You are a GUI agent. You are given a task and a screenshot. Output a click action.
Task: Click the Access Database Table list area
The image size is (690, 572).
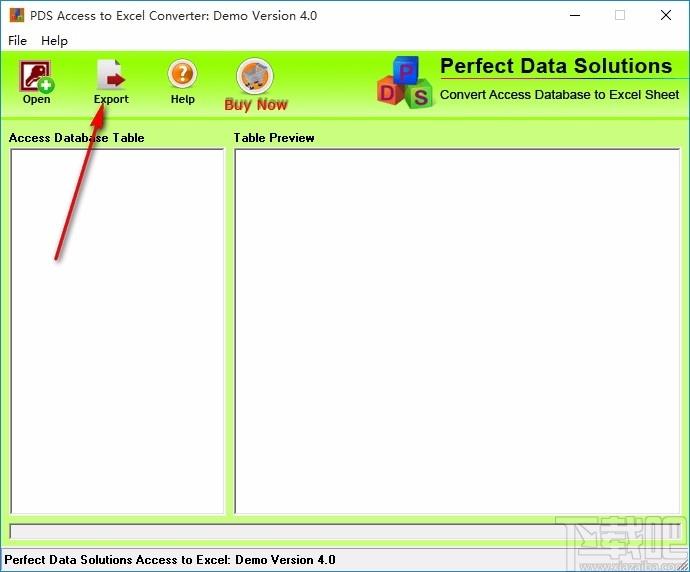[x=117, y=331]
